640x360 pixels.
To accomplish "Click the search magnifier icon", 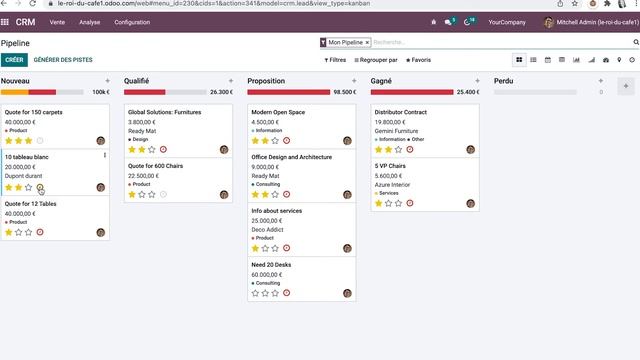I will pos(636,42).
